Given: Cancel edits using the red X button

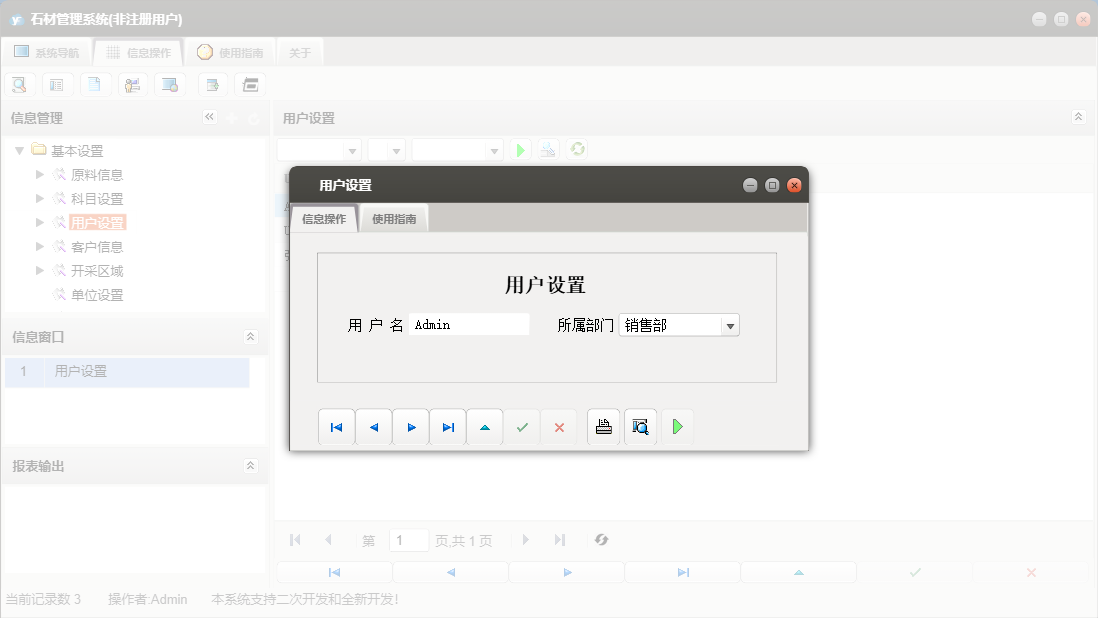Looking at the screenshot, I should coord(558,426).
